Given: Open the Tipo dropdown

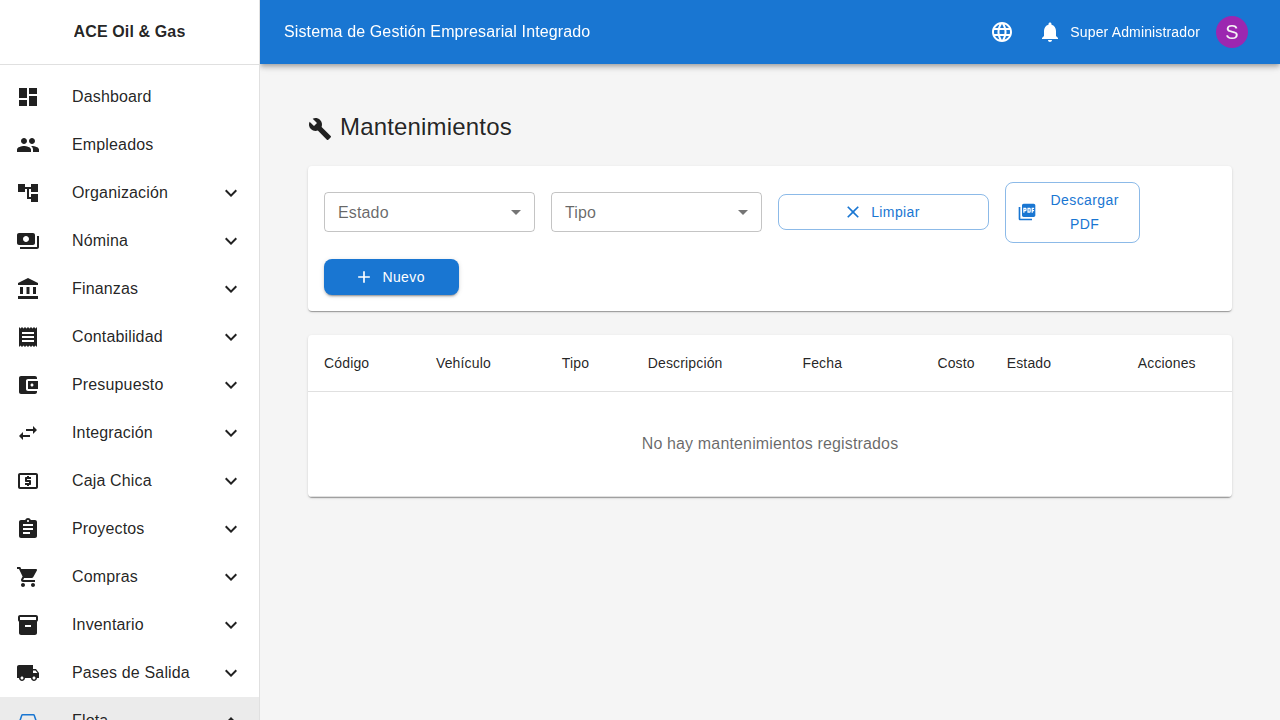Looking at the screenshot, I should tap(655, 212).
